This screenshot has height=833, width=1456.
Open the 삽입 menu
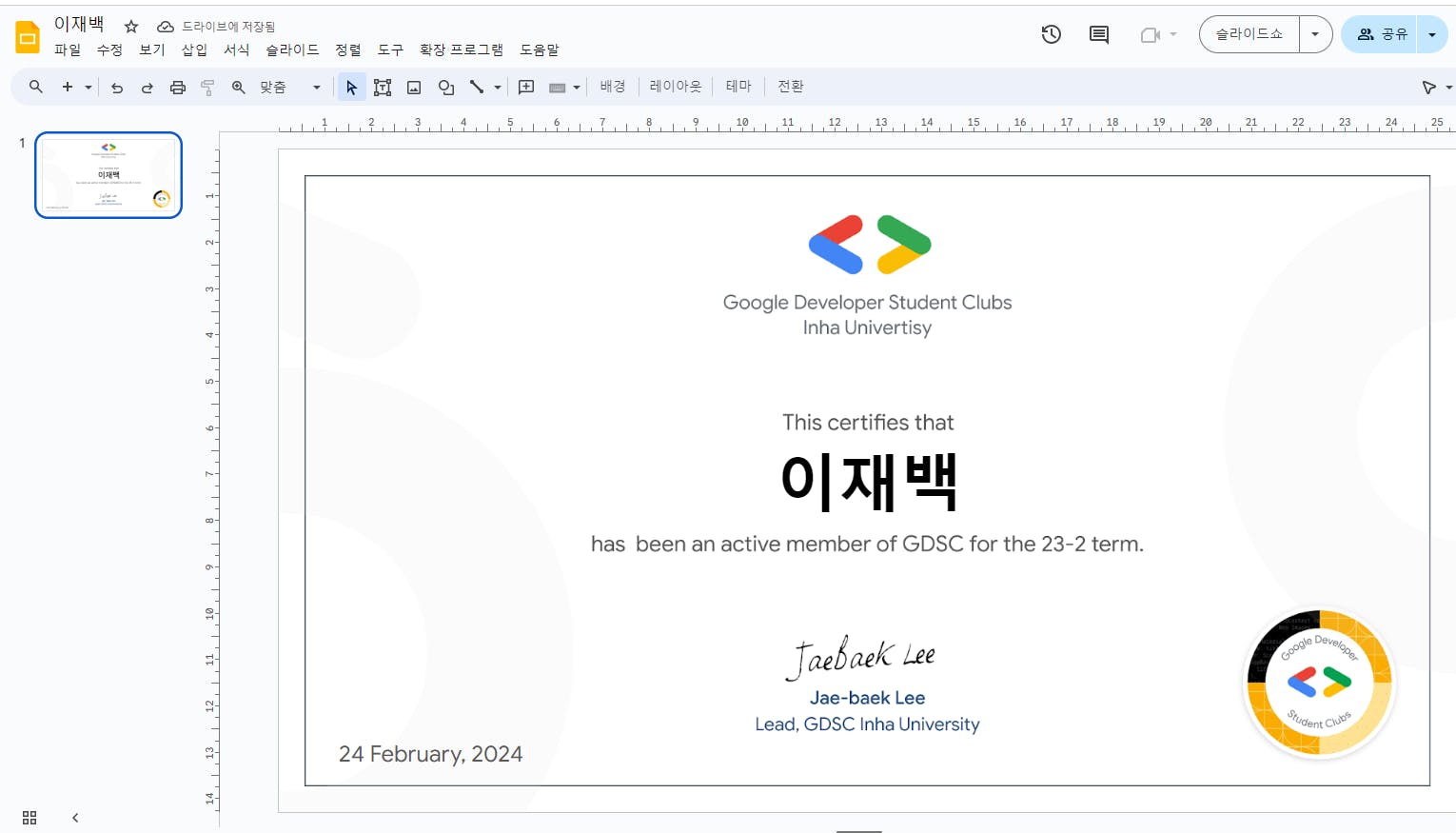[194, 50]
